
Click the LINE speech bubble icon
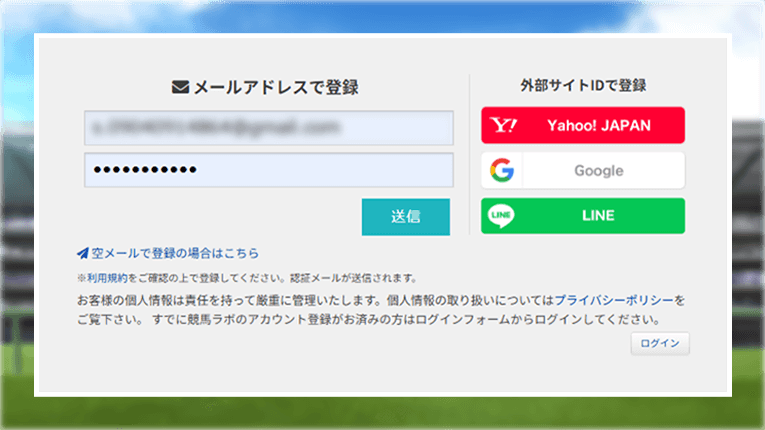501,216
